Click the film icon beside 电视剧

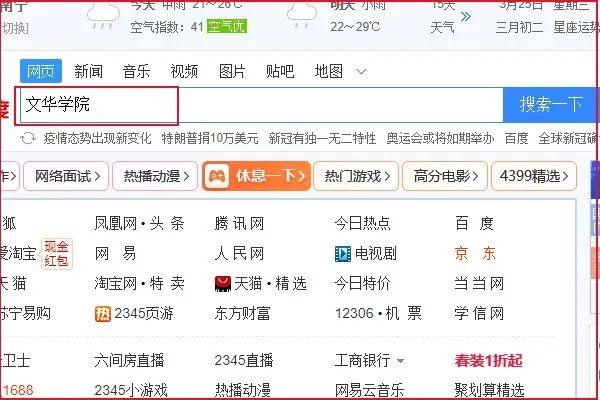click(x=342, y=253)
